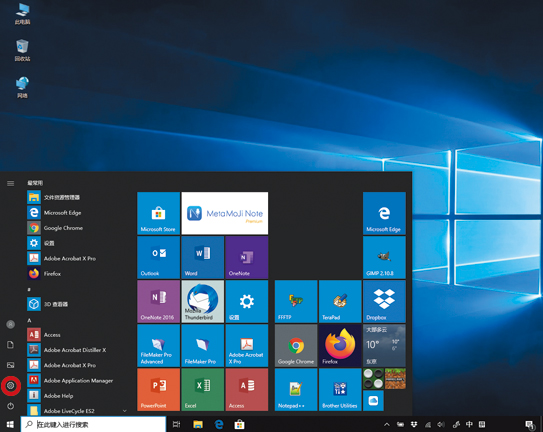
Task: Launch the Firefox tile
Action: click(340, 345)
